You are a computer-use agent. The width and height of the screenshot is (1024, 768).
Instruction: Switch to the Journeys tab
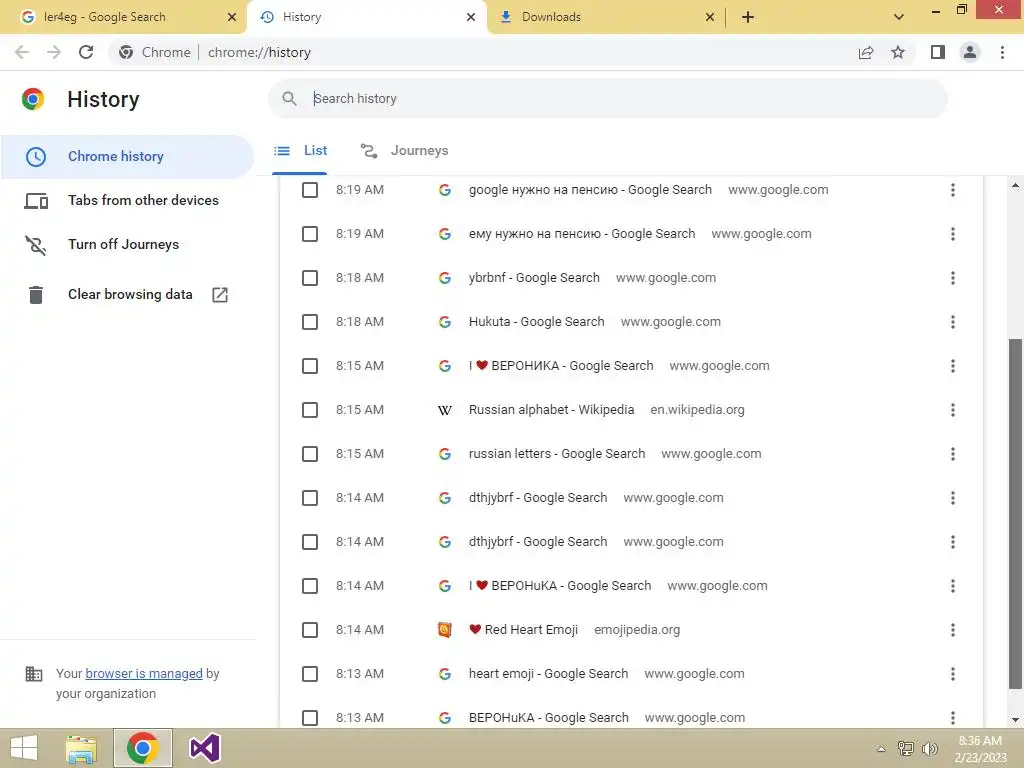404,151
